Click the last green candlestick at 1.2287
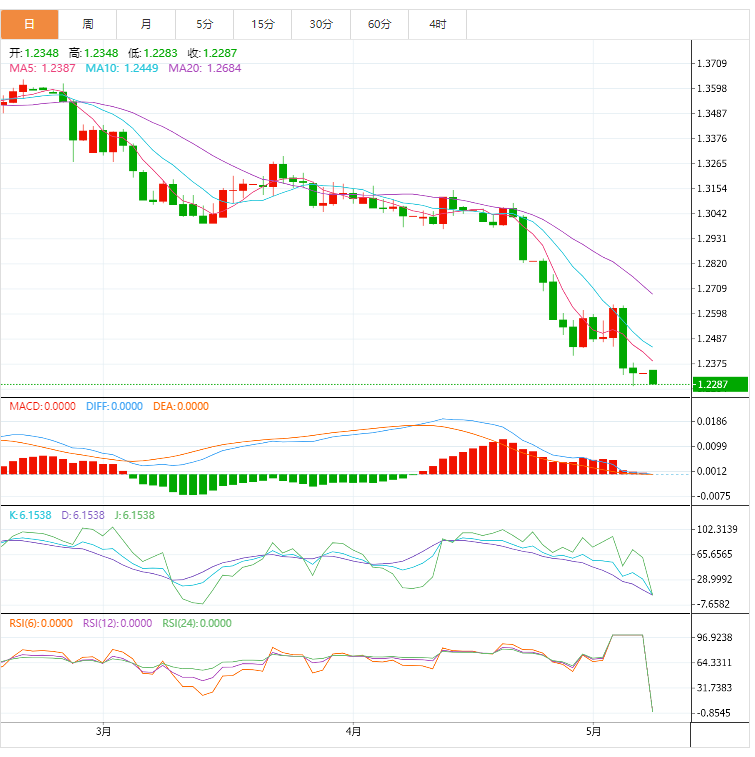The width and height of the screenshot is (755, 757). pos(653,377)
